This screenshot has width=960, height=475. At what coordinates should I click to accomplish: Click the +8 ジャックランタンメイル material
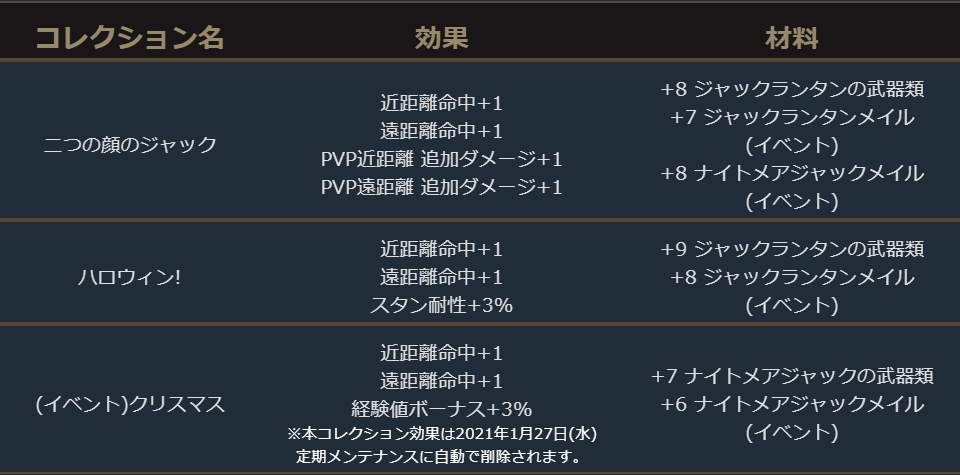[x=791, y=277]
